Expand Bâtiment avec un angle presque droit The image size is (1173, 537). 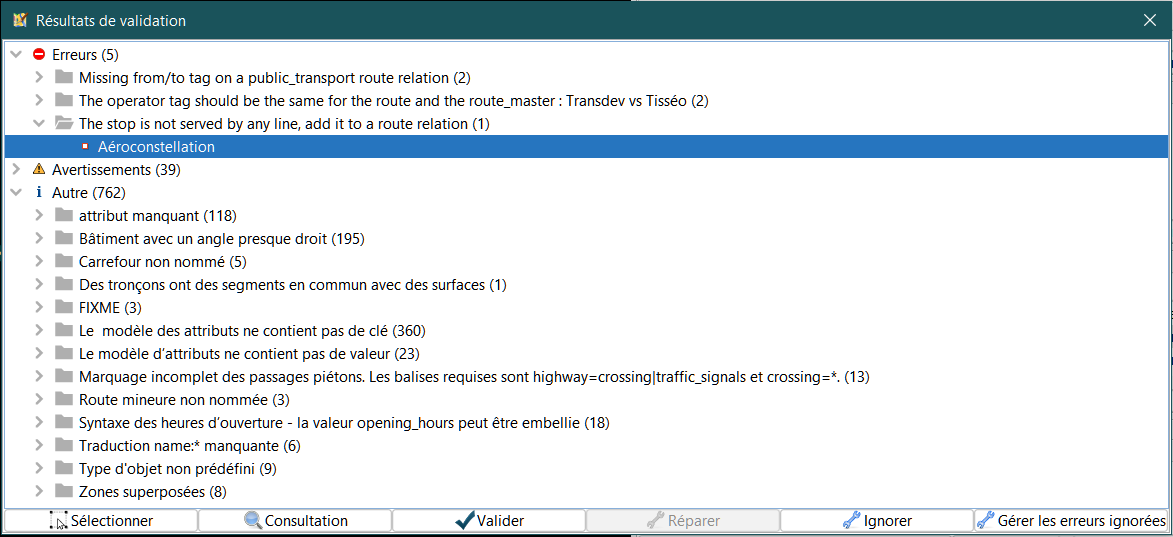pos(39,239)
